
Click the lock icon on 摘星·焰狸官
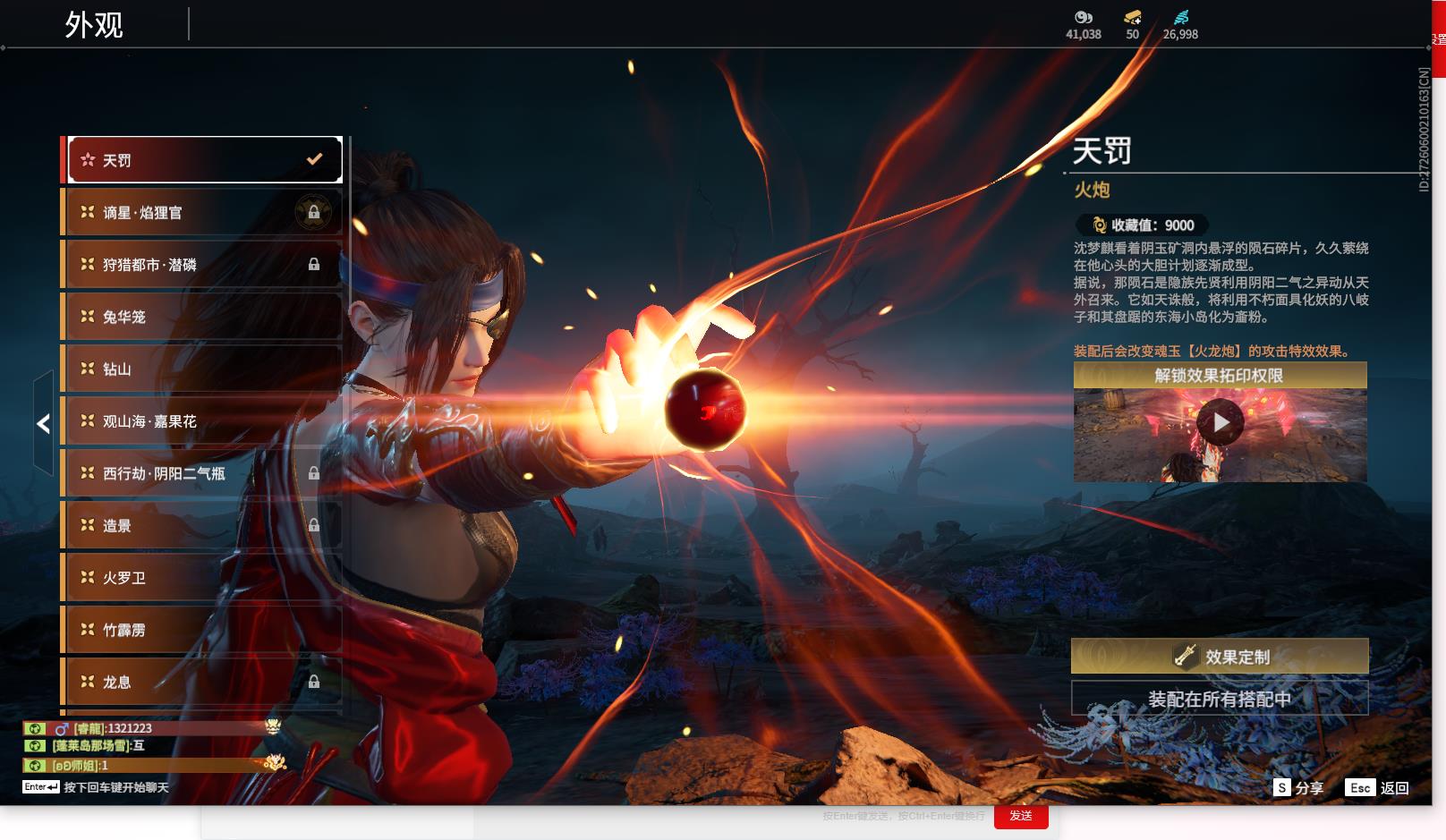point(314,212)
